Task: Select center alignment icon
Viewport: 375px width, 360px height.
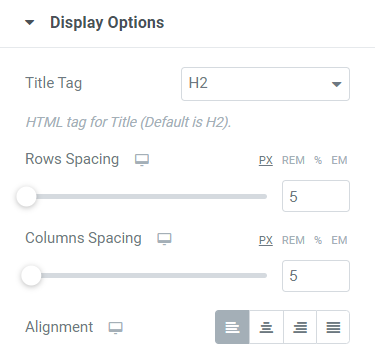Action: tap(266, 327)
